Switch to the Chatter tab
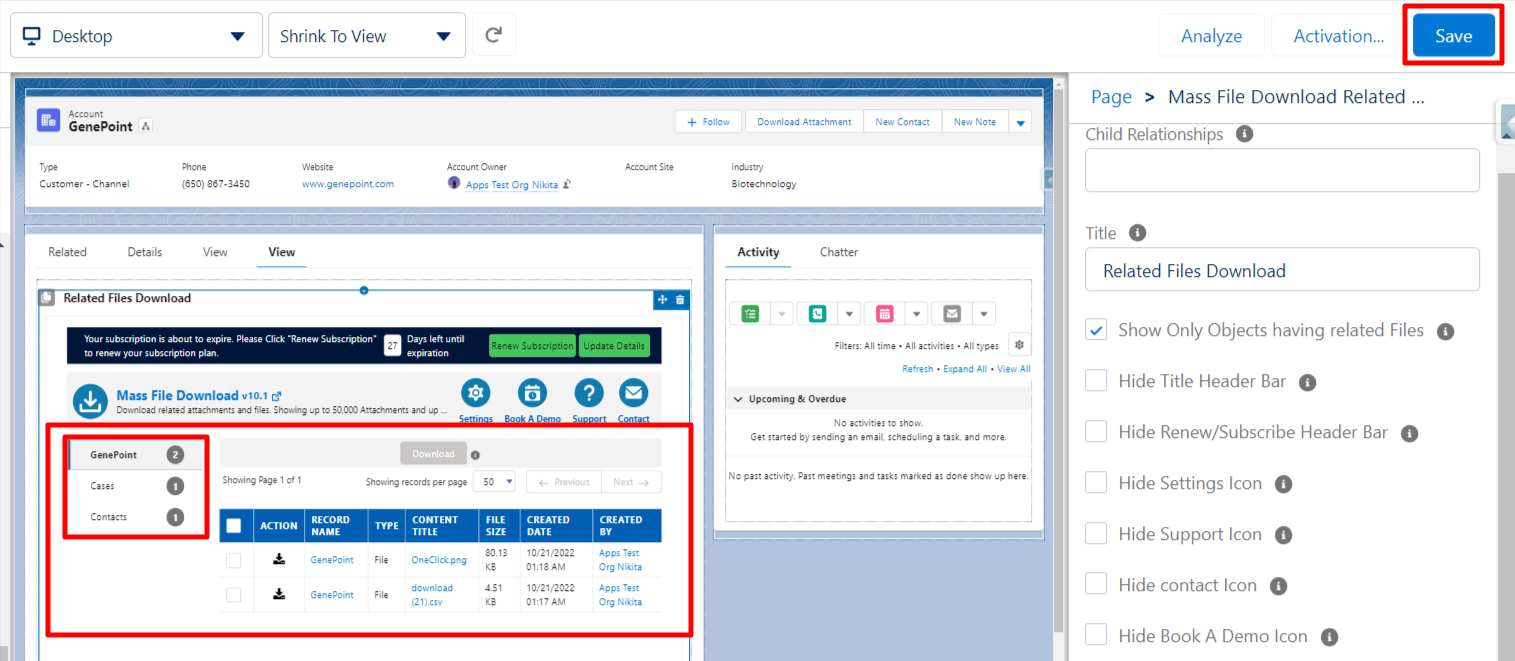The width and height of the screenshot is (1515, 661). [x=839, y=252]
